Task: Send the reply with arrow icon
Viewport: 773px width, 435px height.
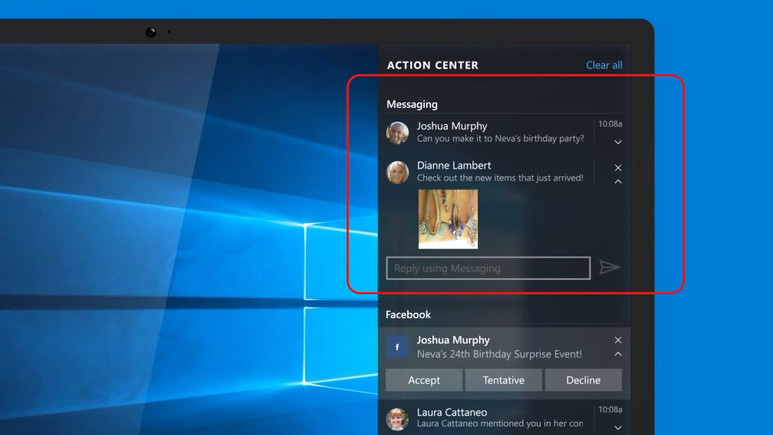Action: 609,267
